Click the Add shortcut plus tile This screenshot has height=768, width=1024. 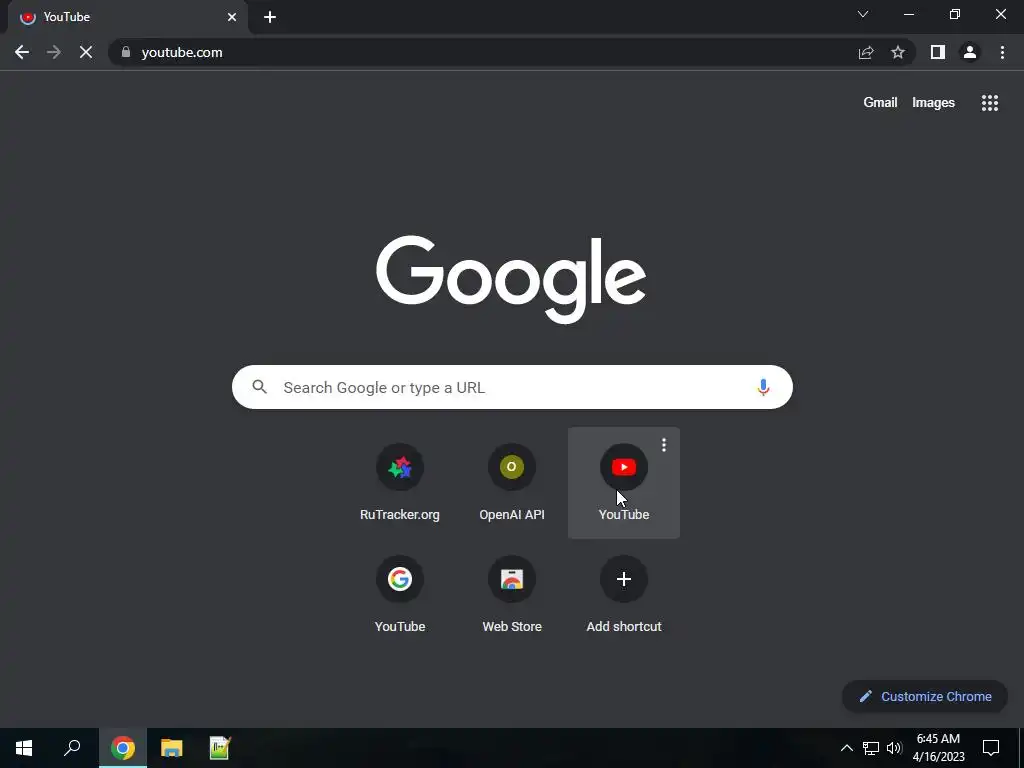point(624,594)
